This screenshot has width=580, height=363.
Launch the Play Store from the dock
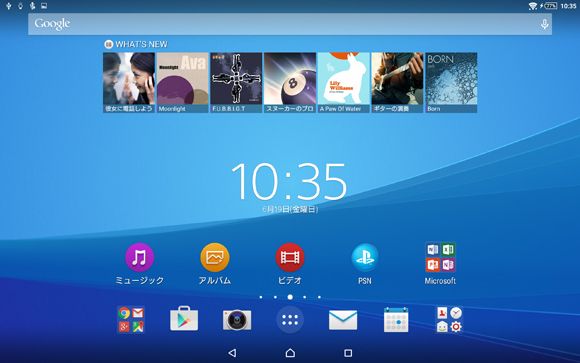(x=184, y=319)
